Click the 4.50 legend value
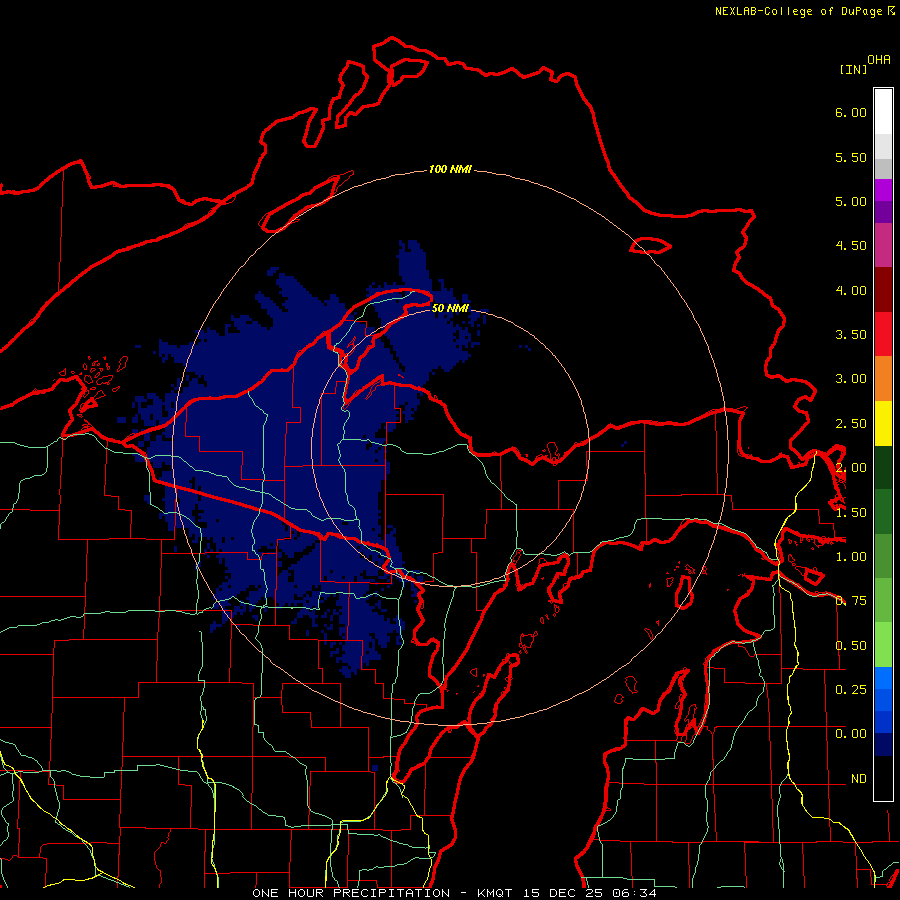The image size is (900, 900). (851, 246)
